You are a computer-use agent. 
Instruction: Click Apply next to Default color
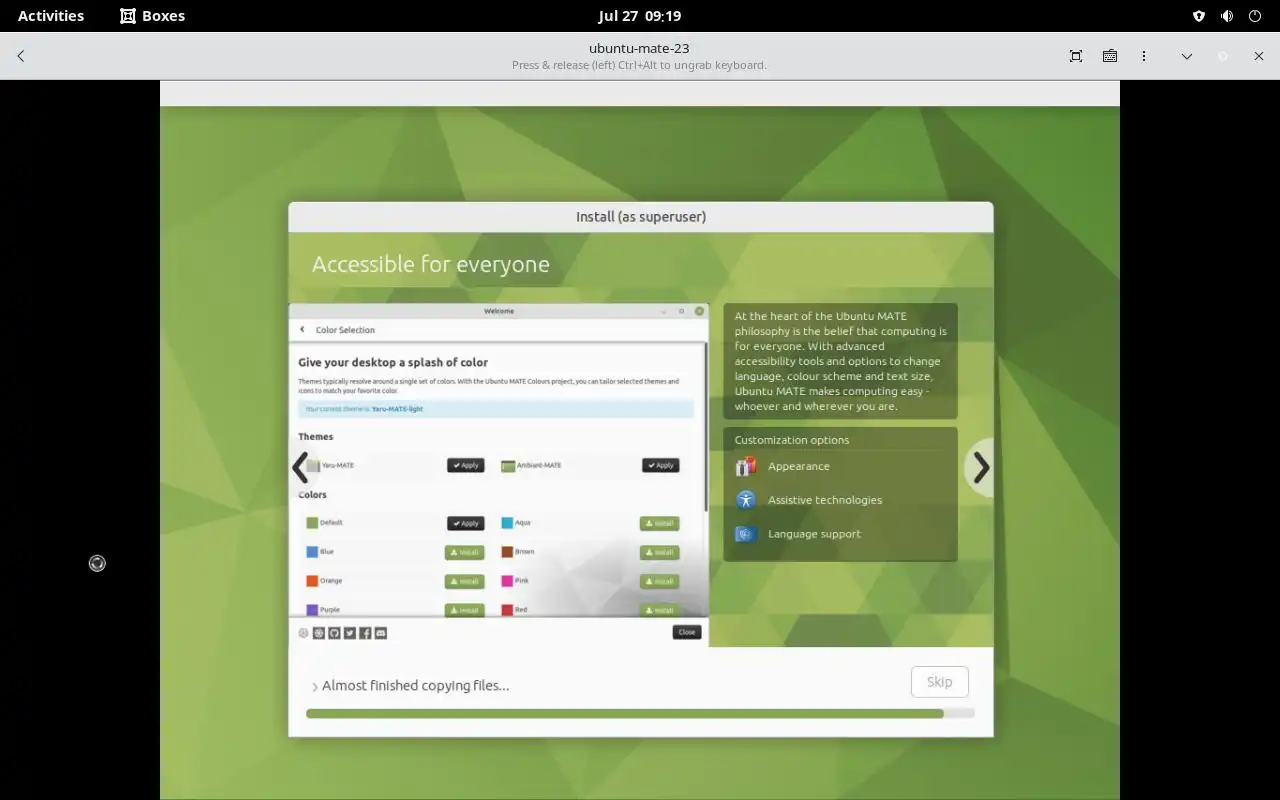465,523
